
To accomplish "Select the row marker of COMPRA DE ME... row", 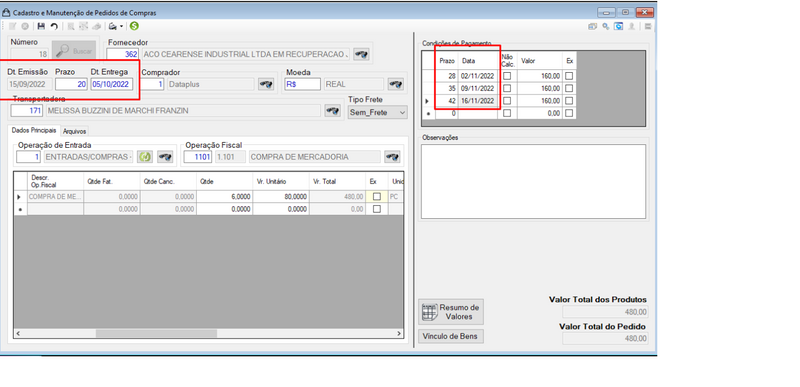I will click(20, 196).
